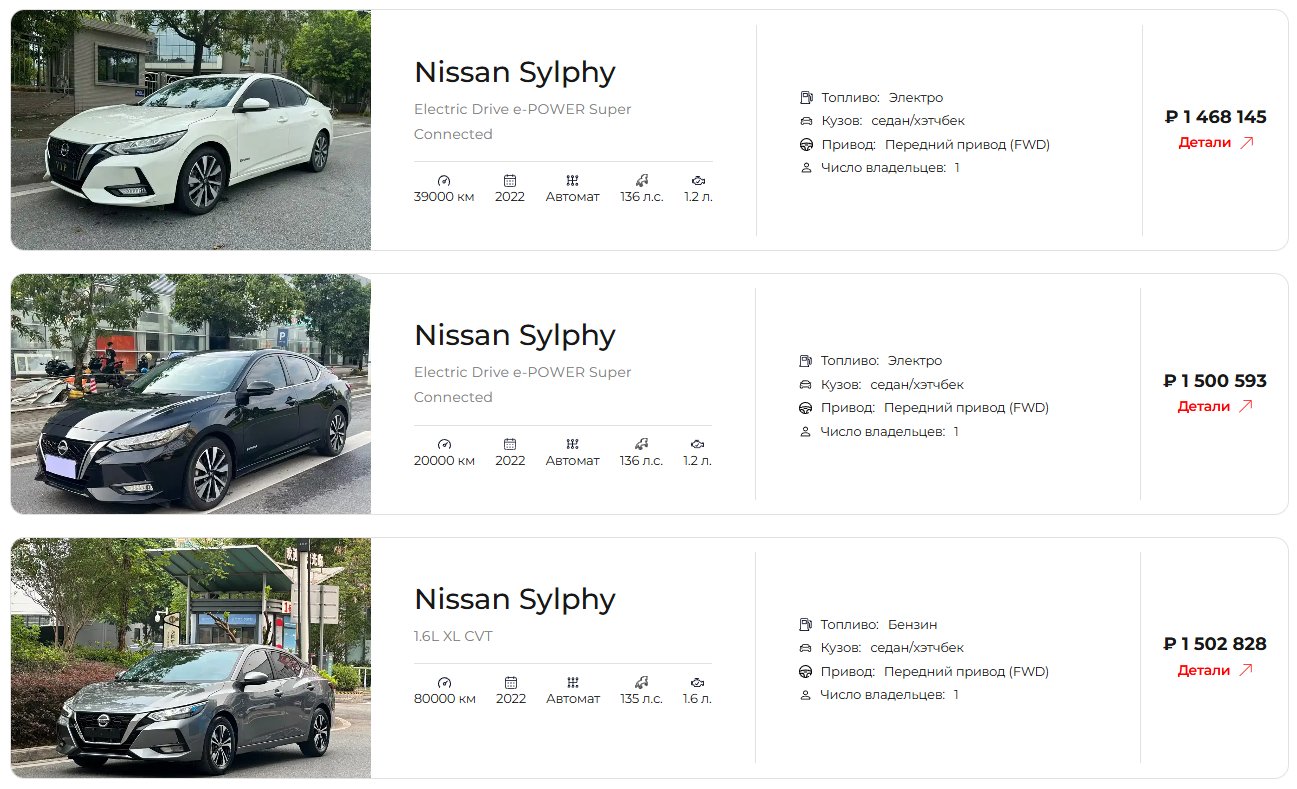This screenshot has width=1297, height=789.
Task: Click the odometer icon above 20000 км
Action: point(444,444)
